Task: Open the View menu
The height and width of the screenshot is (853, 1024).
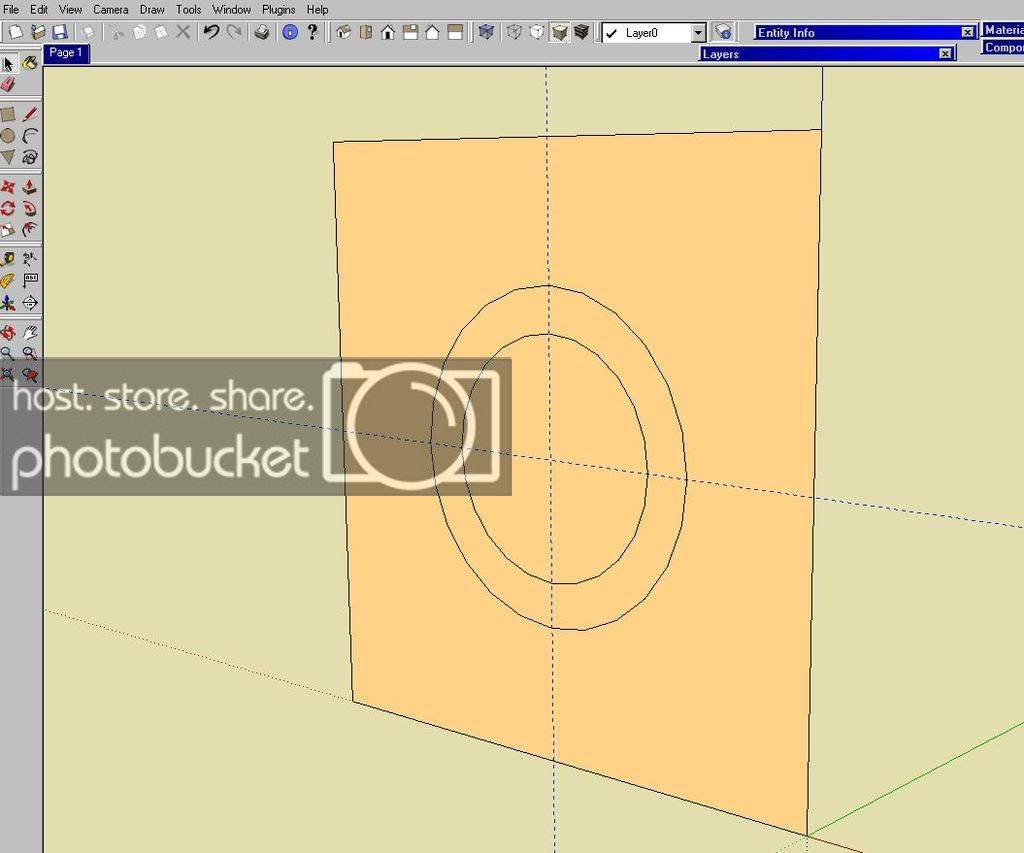Action: [71, 10]
